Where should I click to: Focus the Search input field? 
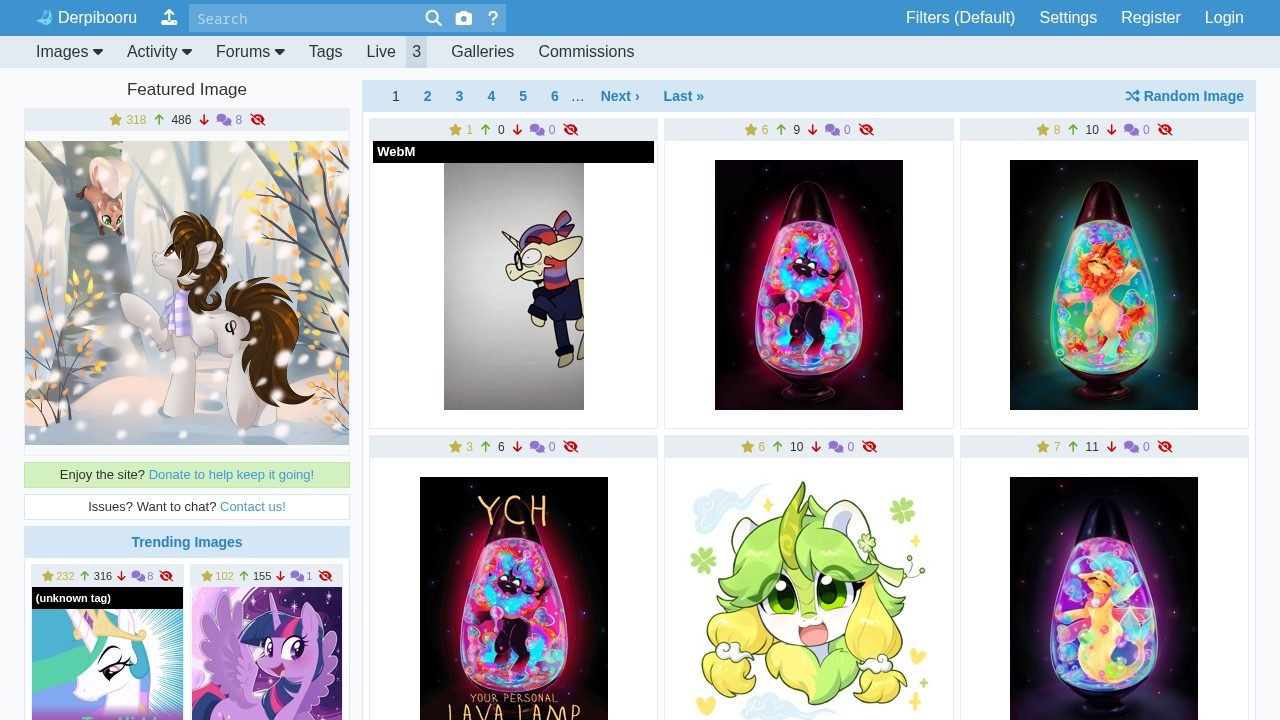coord(304,18)
